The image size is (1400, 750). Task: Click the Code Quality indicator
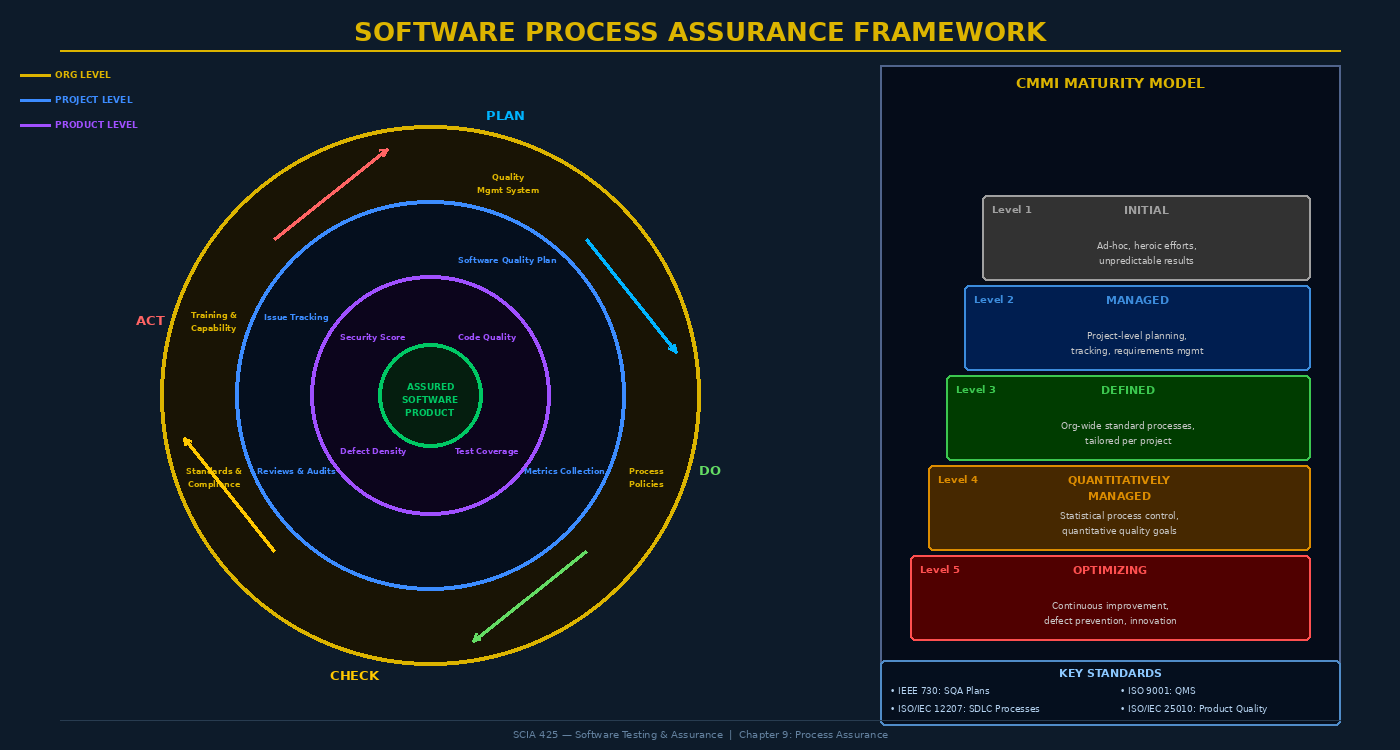(487, 337)
